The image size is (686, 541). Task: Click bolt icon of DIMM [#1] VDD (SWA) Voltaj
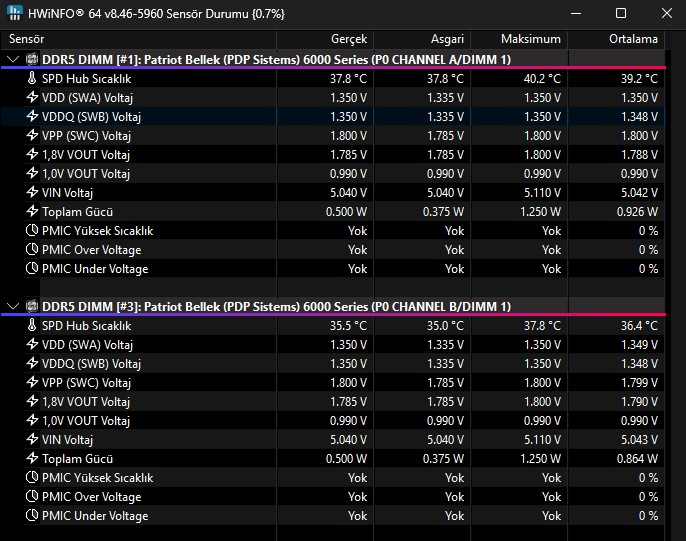pyautogui.click(x=32, y=97)
